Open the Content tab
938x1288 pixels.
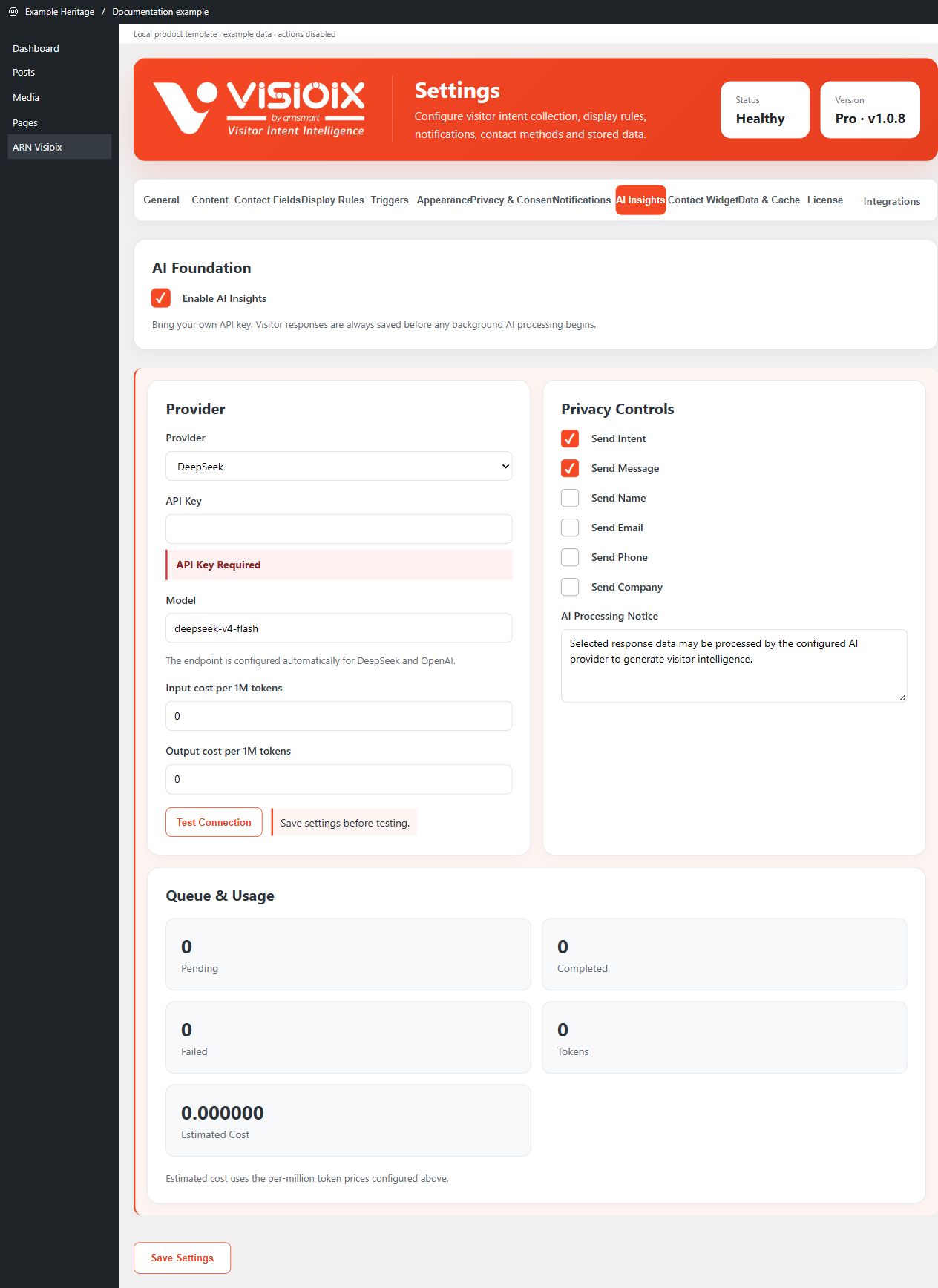coord(210,200)
